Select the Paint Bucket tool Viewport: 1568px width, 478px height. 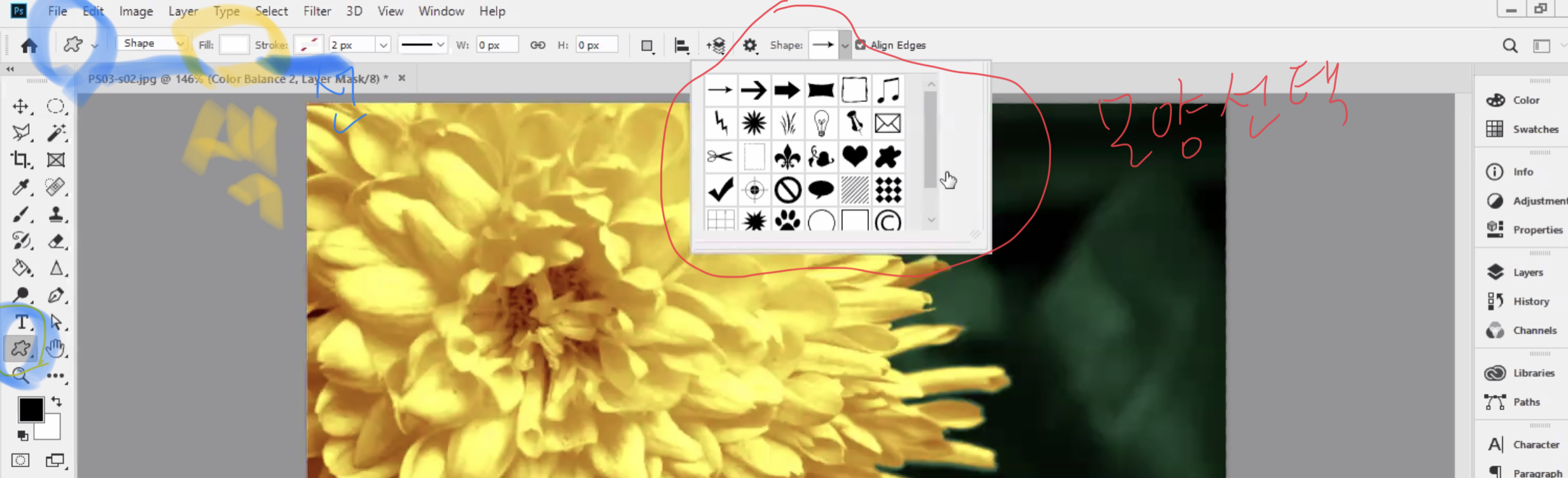21,268
